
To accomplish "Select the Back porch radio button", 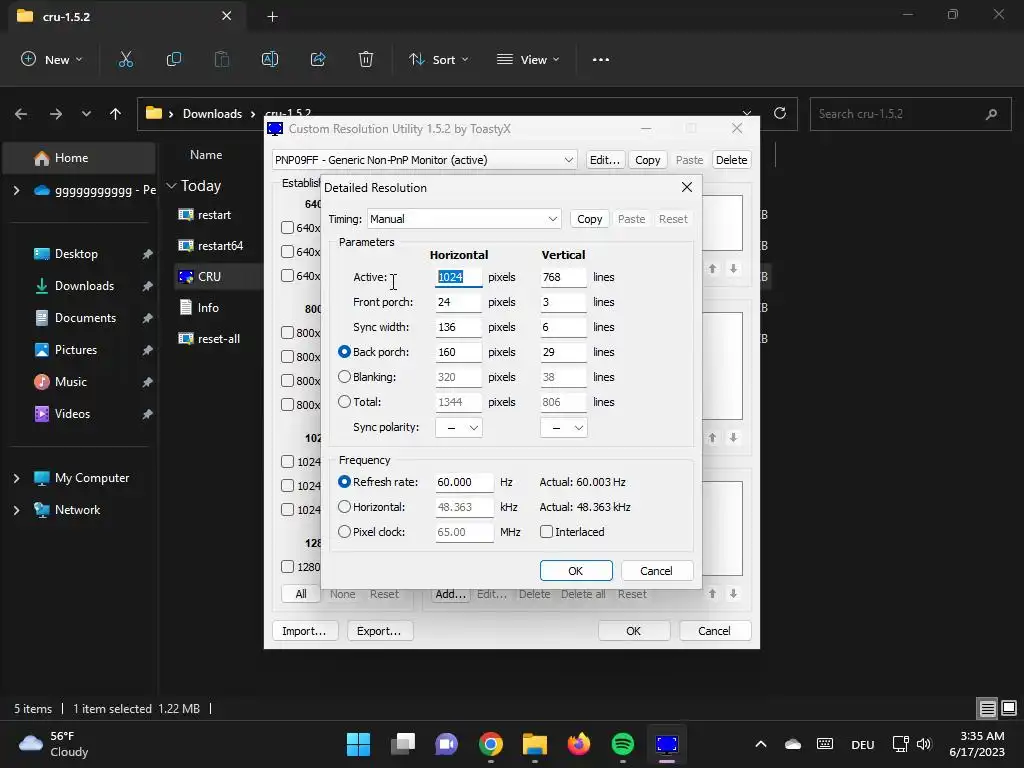I will tap(344, 352).
